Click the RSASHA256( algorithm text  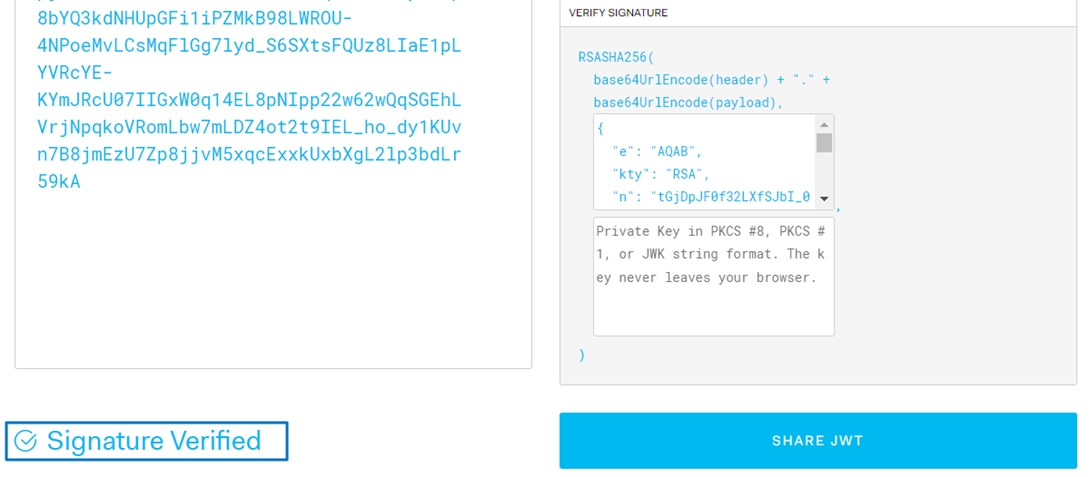[615, 57]
